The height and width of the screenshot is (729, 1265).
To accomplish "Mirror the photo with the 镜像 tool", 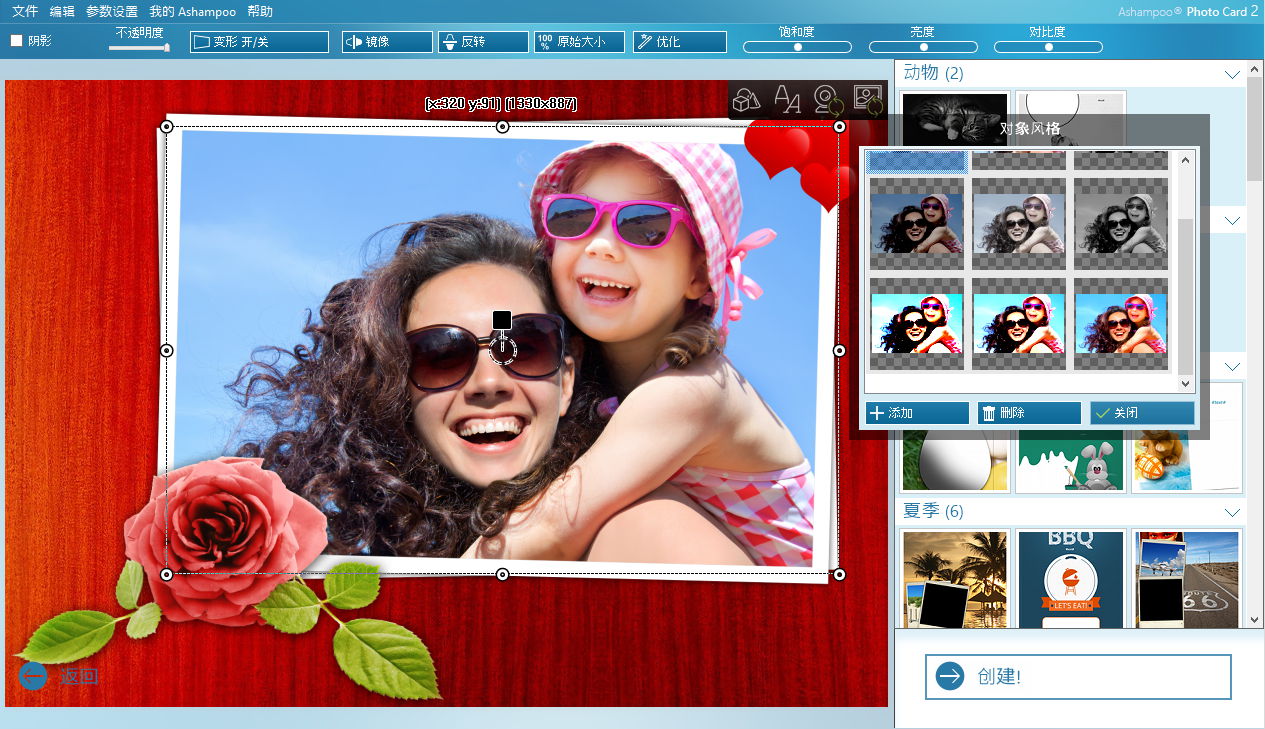I will [x=386, y=41].
